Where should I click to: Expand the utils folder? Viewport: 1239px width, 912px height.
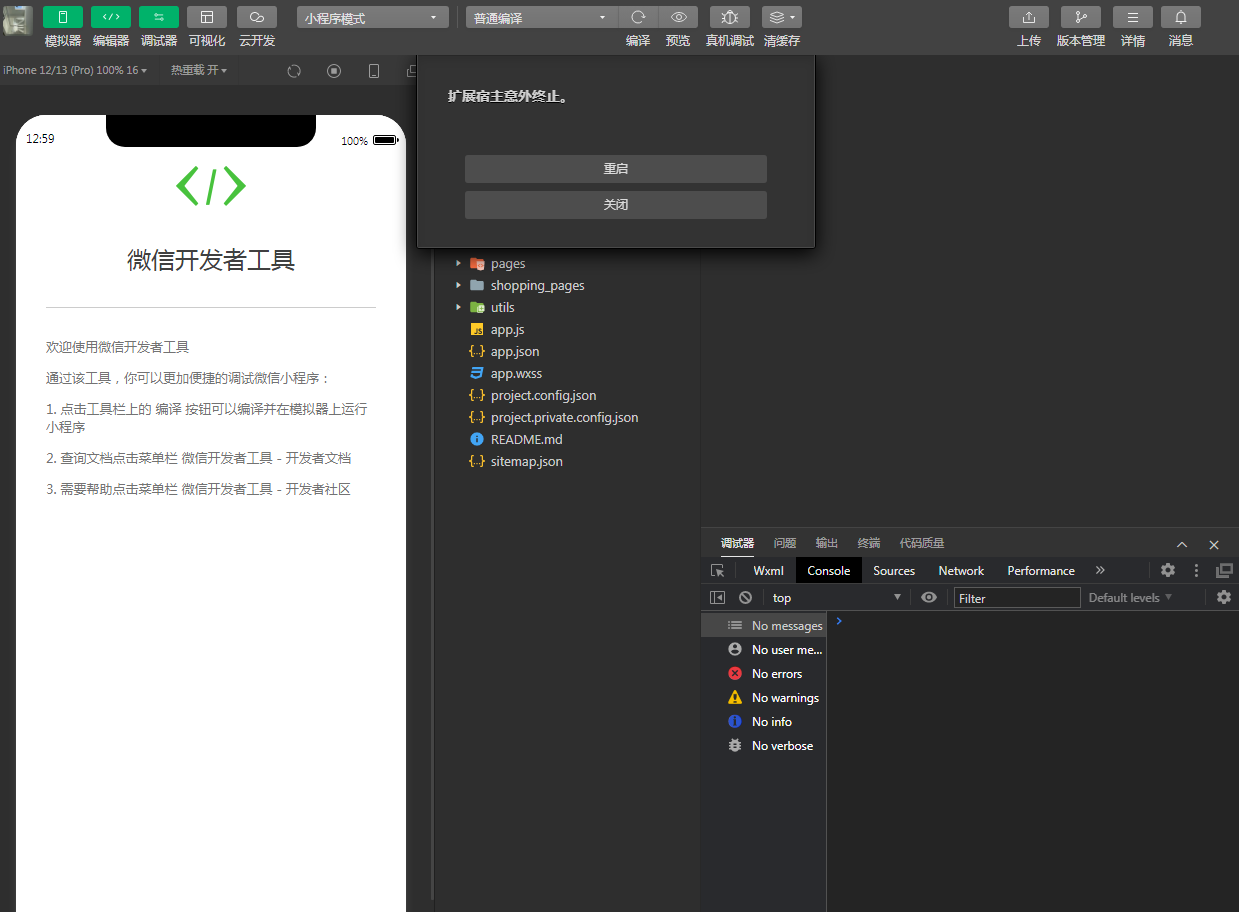point(458,307)
